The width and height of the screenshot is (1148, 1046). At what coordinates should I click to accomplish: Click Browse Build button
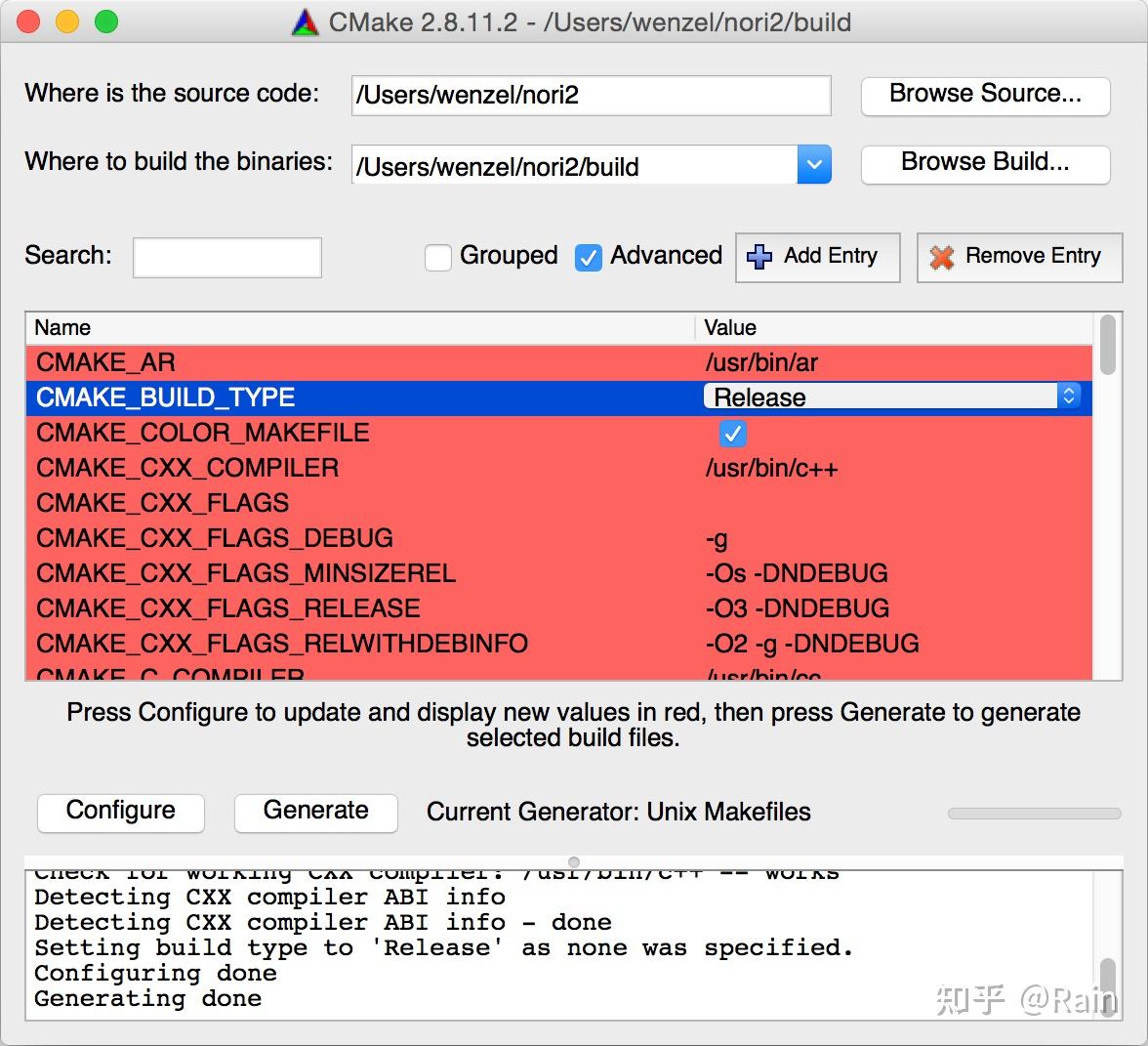(984, 163)
